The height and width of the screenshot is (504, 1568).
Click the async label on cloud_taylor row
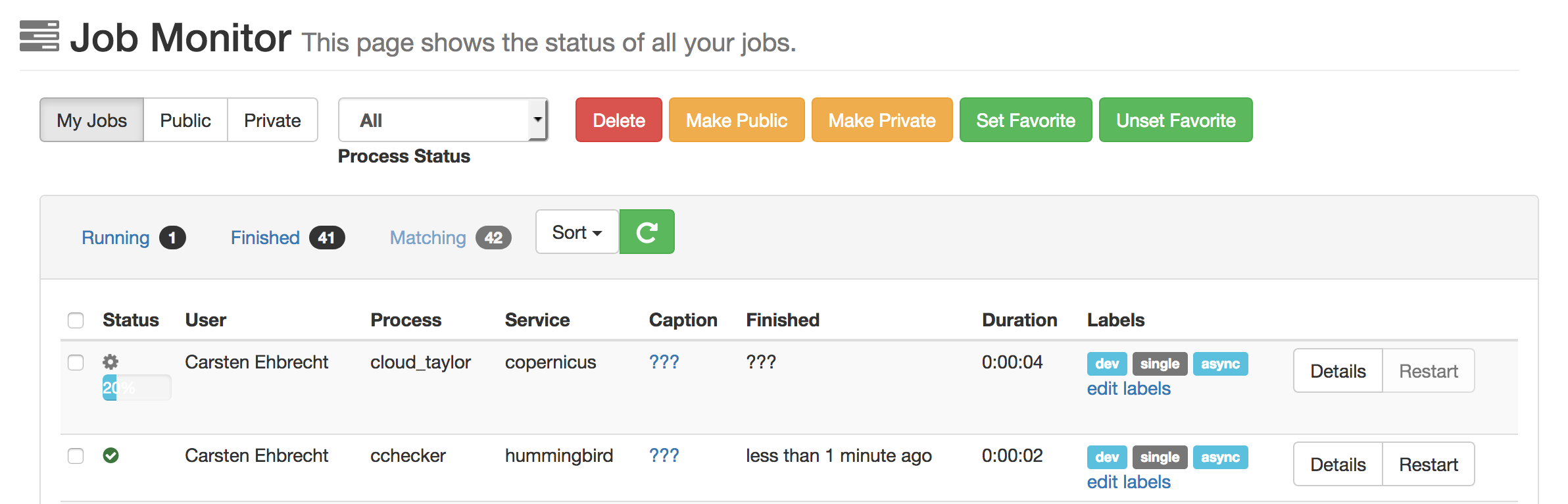[1220, 364]
